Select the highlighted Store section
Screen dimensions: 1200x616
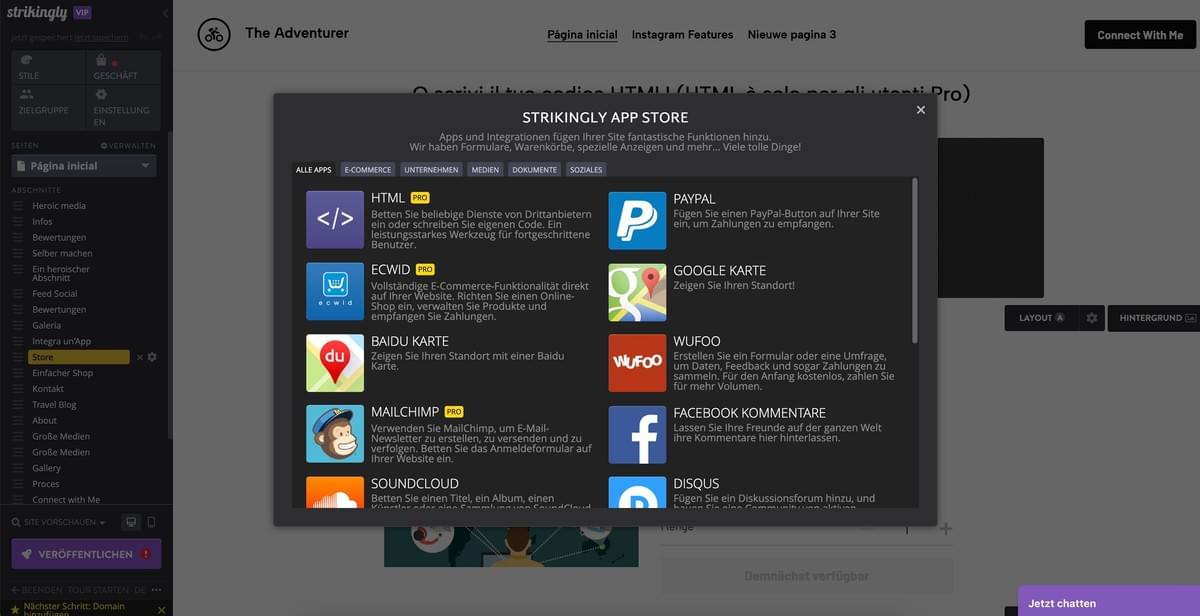coord(78,357)
